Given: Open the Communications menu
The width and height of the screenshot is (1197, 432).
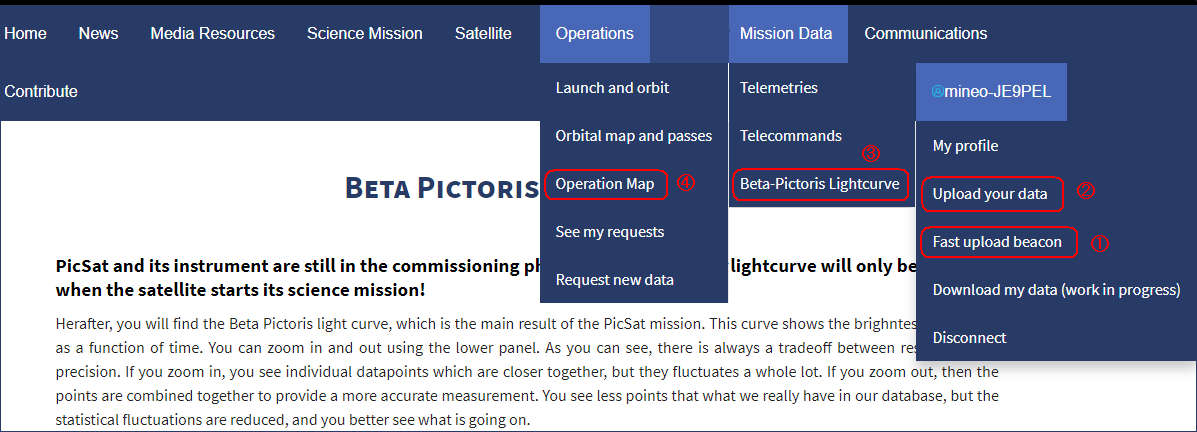Looking at the screenshot, I should click(x=925, y=34).
